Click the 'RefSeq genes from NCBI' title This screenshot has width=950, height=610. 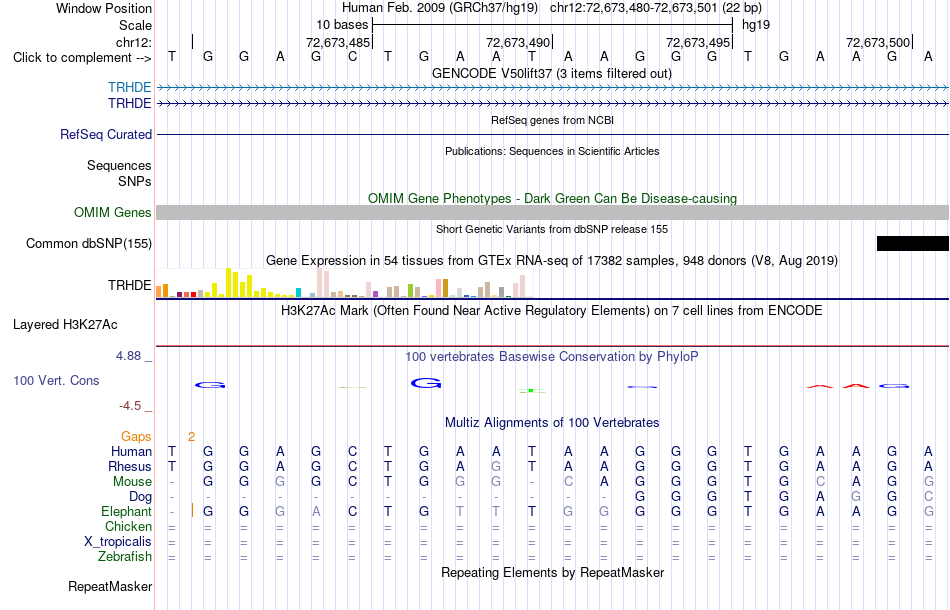pyautogui.click(x=552, y=120)
